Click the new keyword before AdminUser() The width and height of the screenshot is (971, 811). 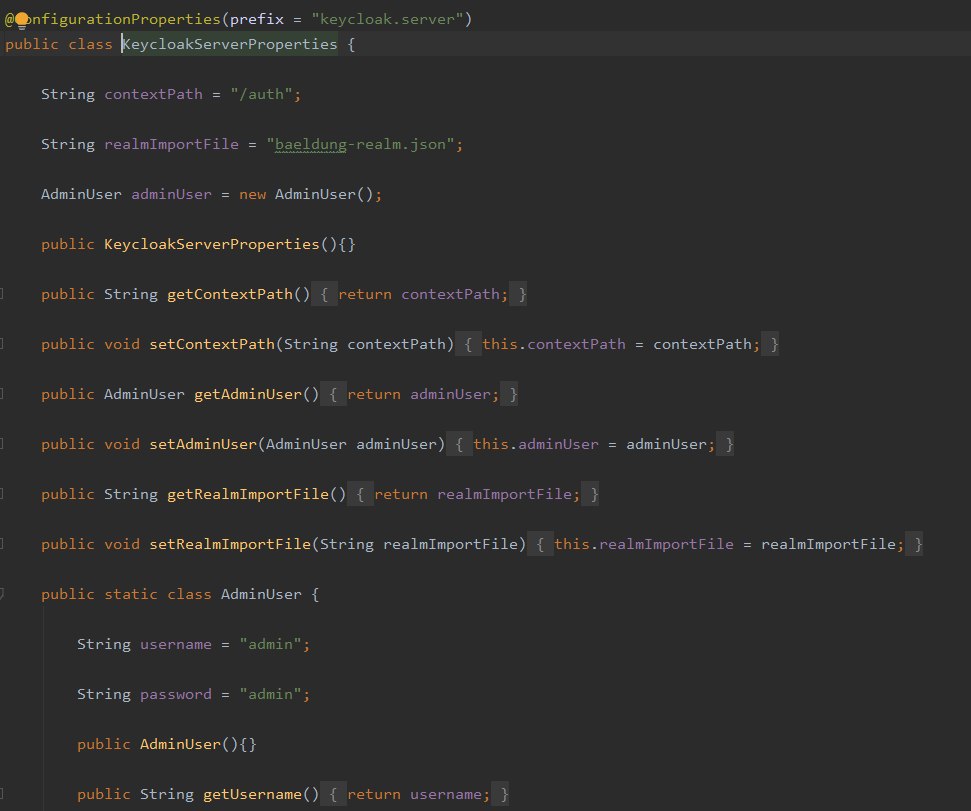(253, 194)
